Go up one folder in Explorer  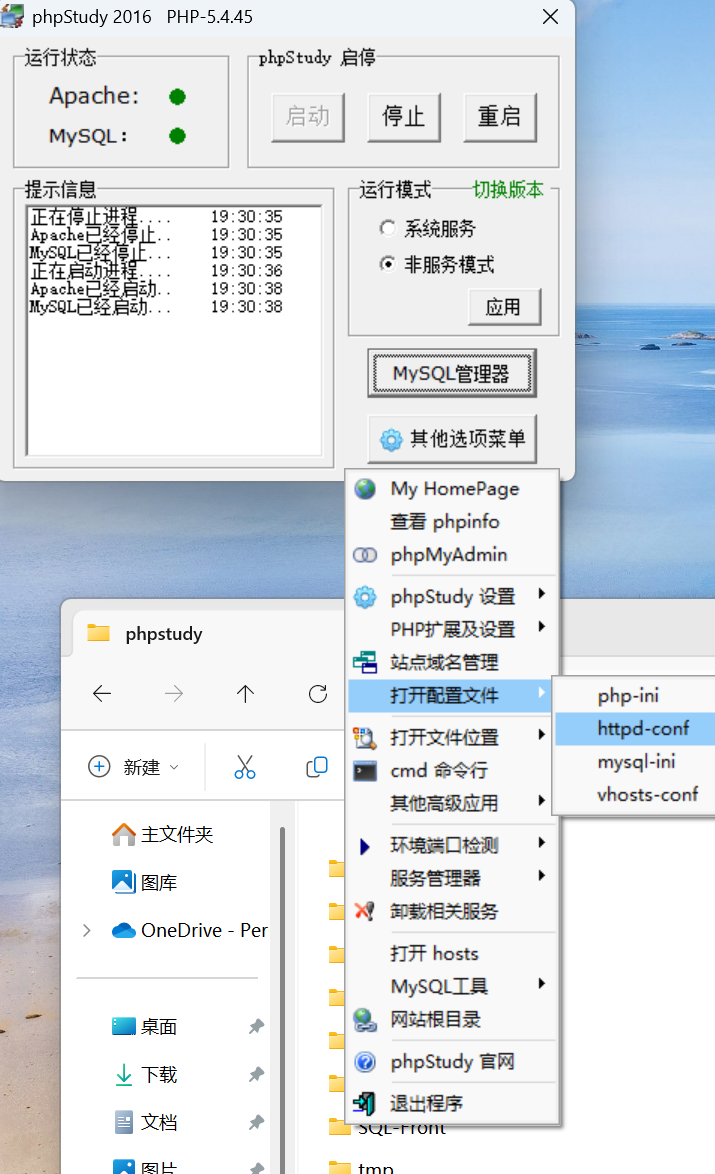point(245,694)
